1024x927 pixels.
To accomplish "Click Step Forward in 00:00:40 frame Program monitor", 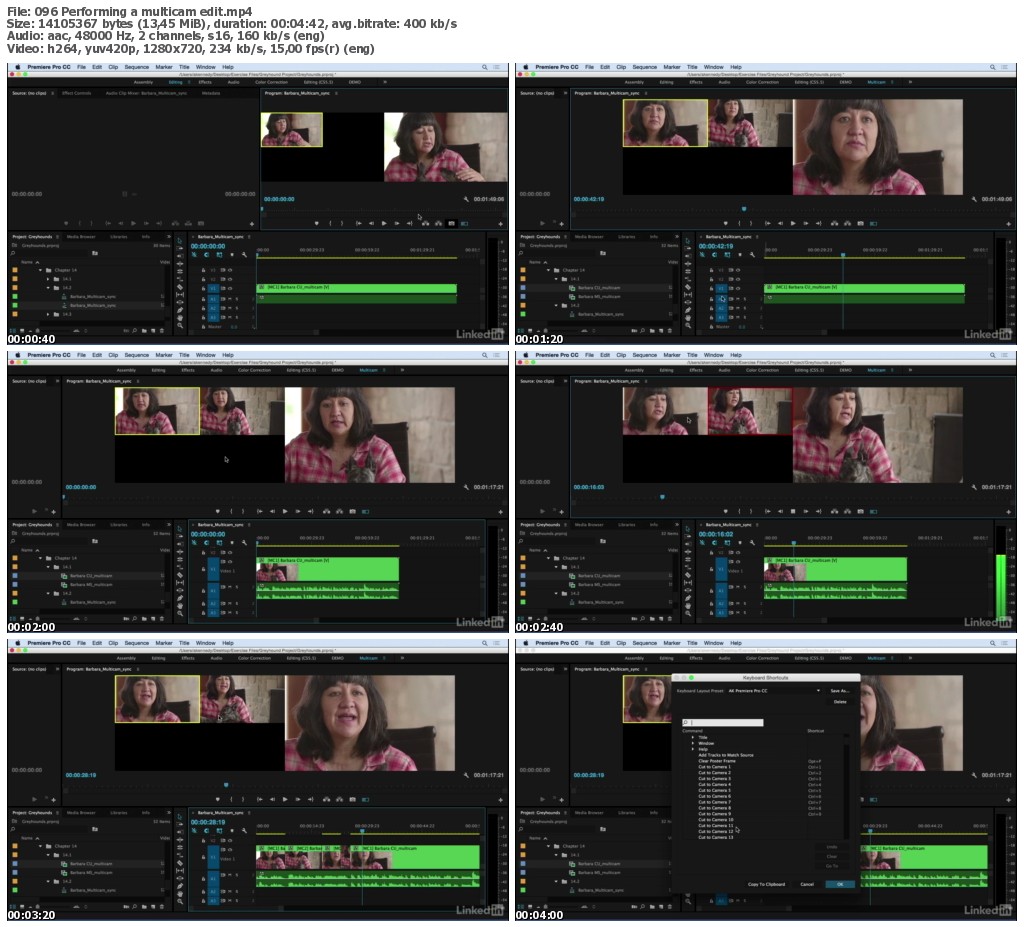I will click(x=396, y=223).
